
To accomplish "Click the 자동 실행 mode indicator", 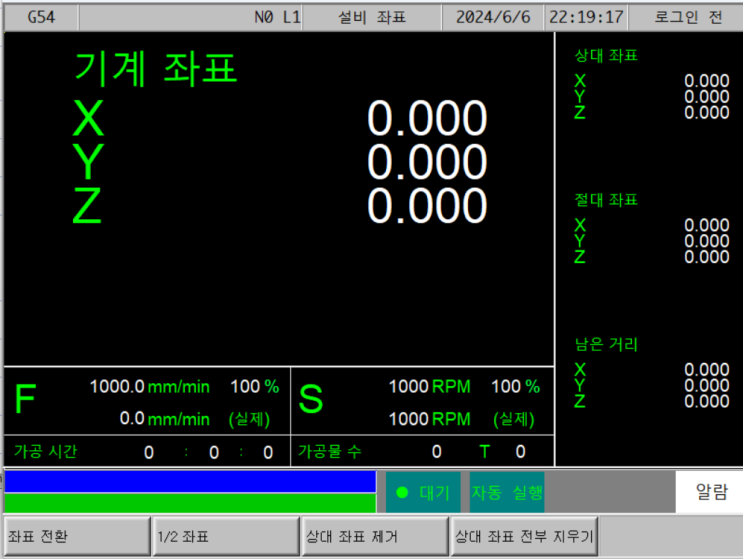I will pos(507,492).
